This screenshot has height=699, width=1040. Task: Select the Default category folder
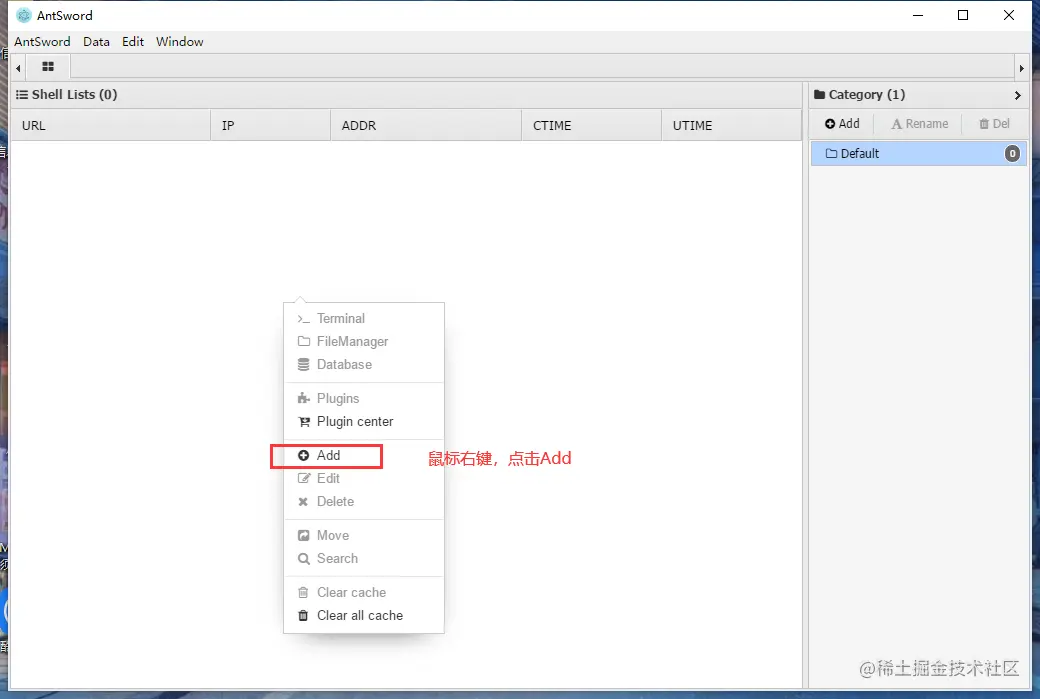click(919, 154)
